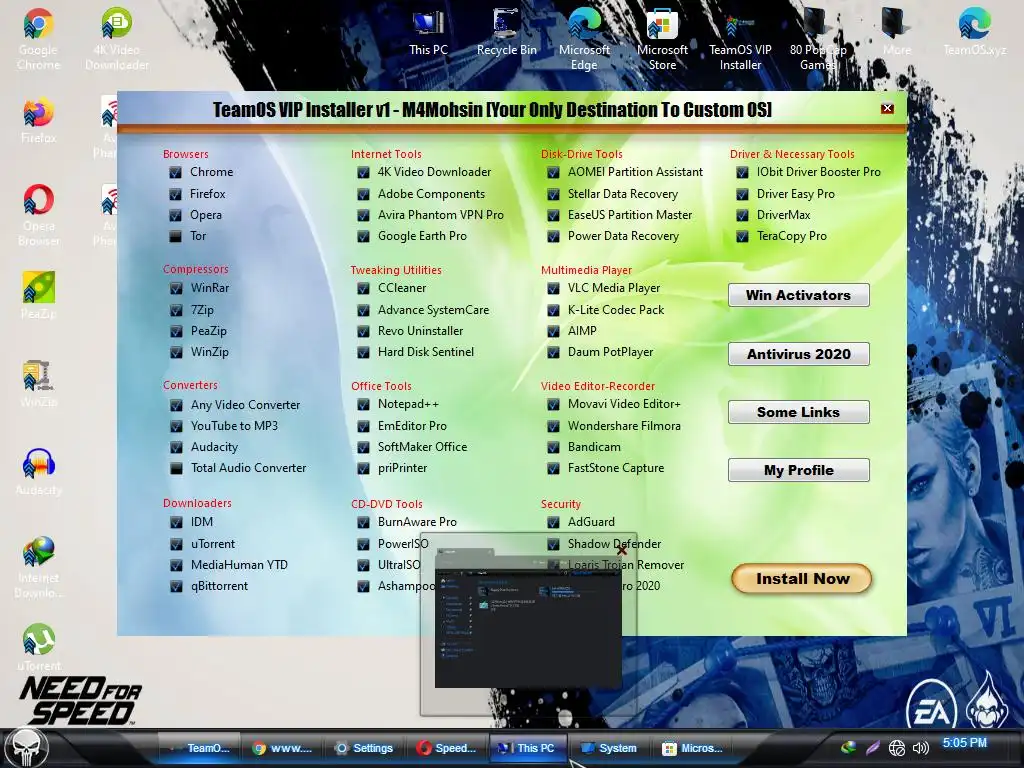Toggle the Wondershare Filmora checkbox
The image size is (1024, 768).
point(553,426)
